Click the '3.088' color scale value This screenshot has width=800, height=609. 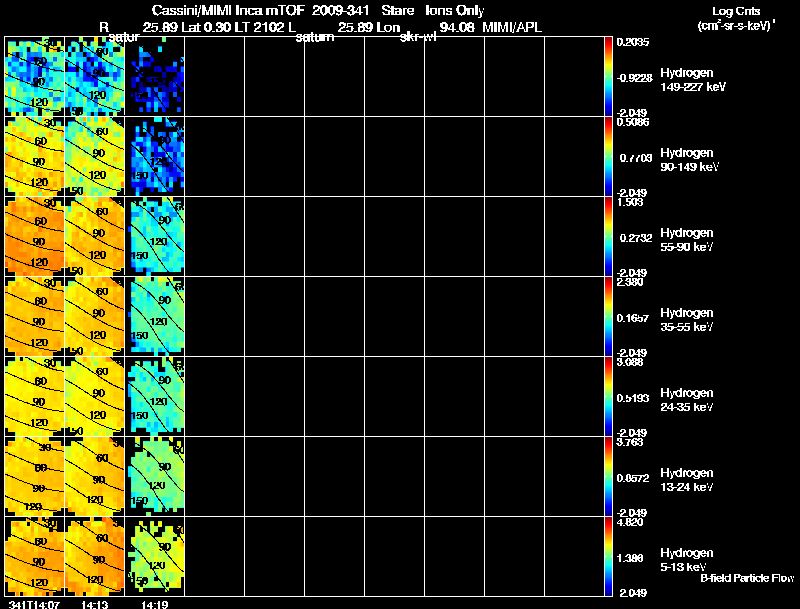(630, 362)
